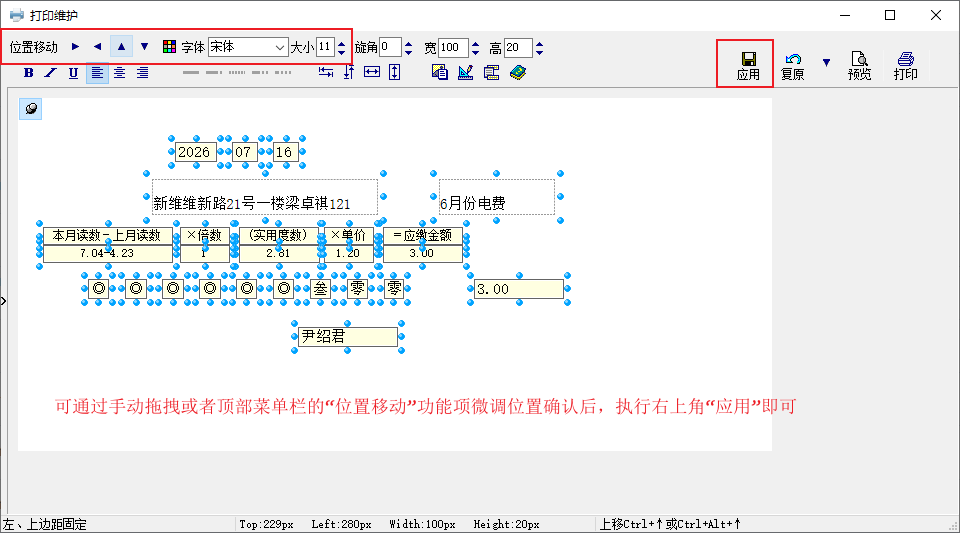Decrease width with down spinner
The image size is (960, 533).
point(475,52)
